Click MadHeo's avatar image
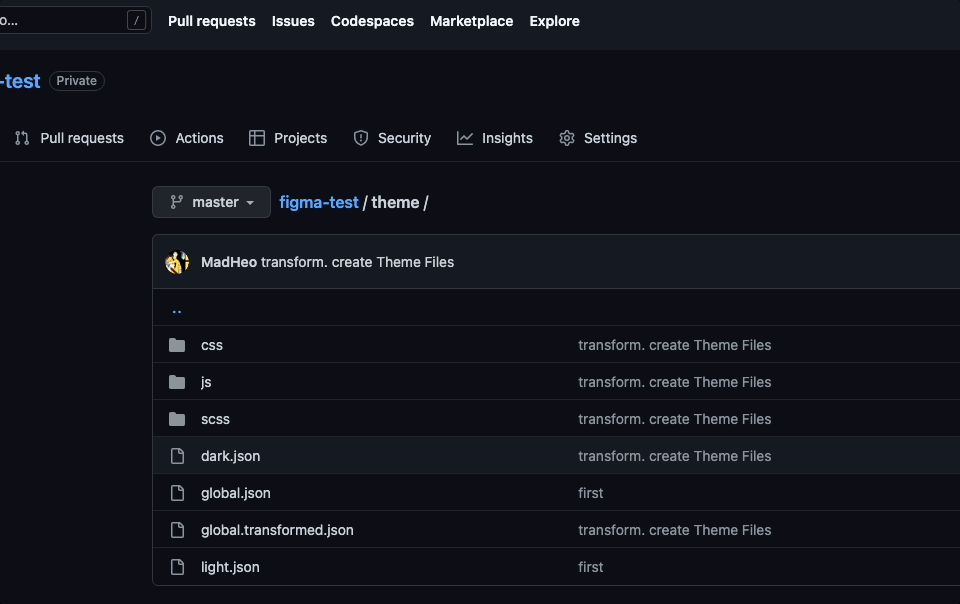This screenshot has height=604, width=960. coord(177,262)
